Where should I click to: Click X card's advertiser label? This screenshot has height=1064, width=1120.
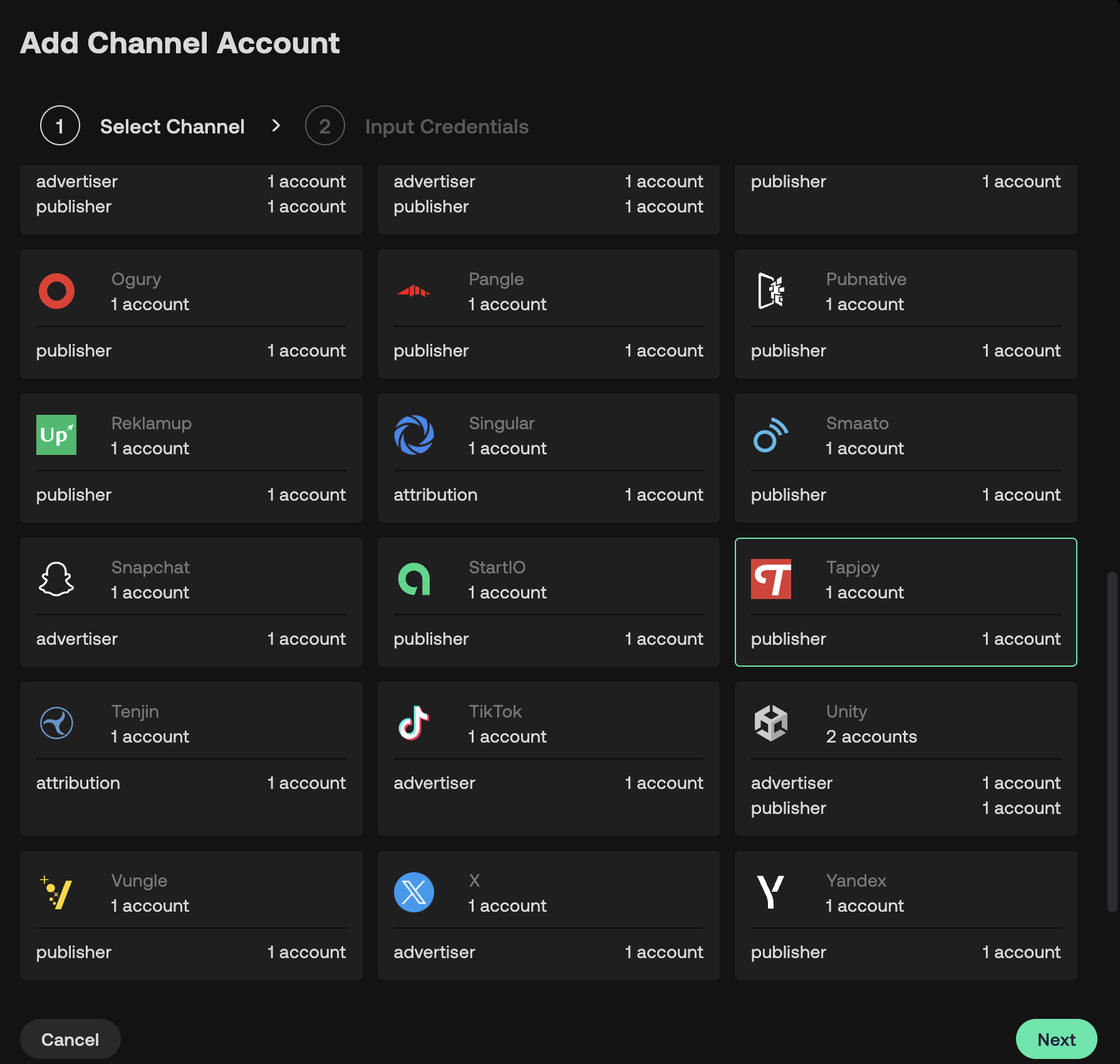tap(434, 952)
